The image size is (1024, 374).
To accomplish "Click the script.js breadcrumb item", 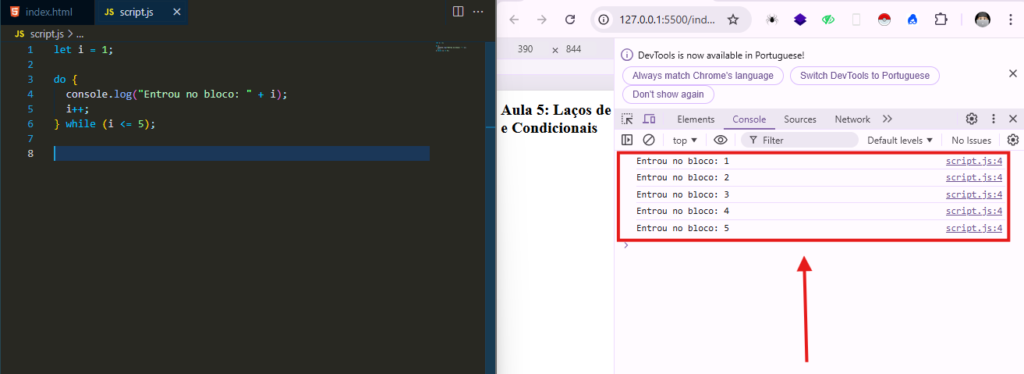I will point(48,34).
